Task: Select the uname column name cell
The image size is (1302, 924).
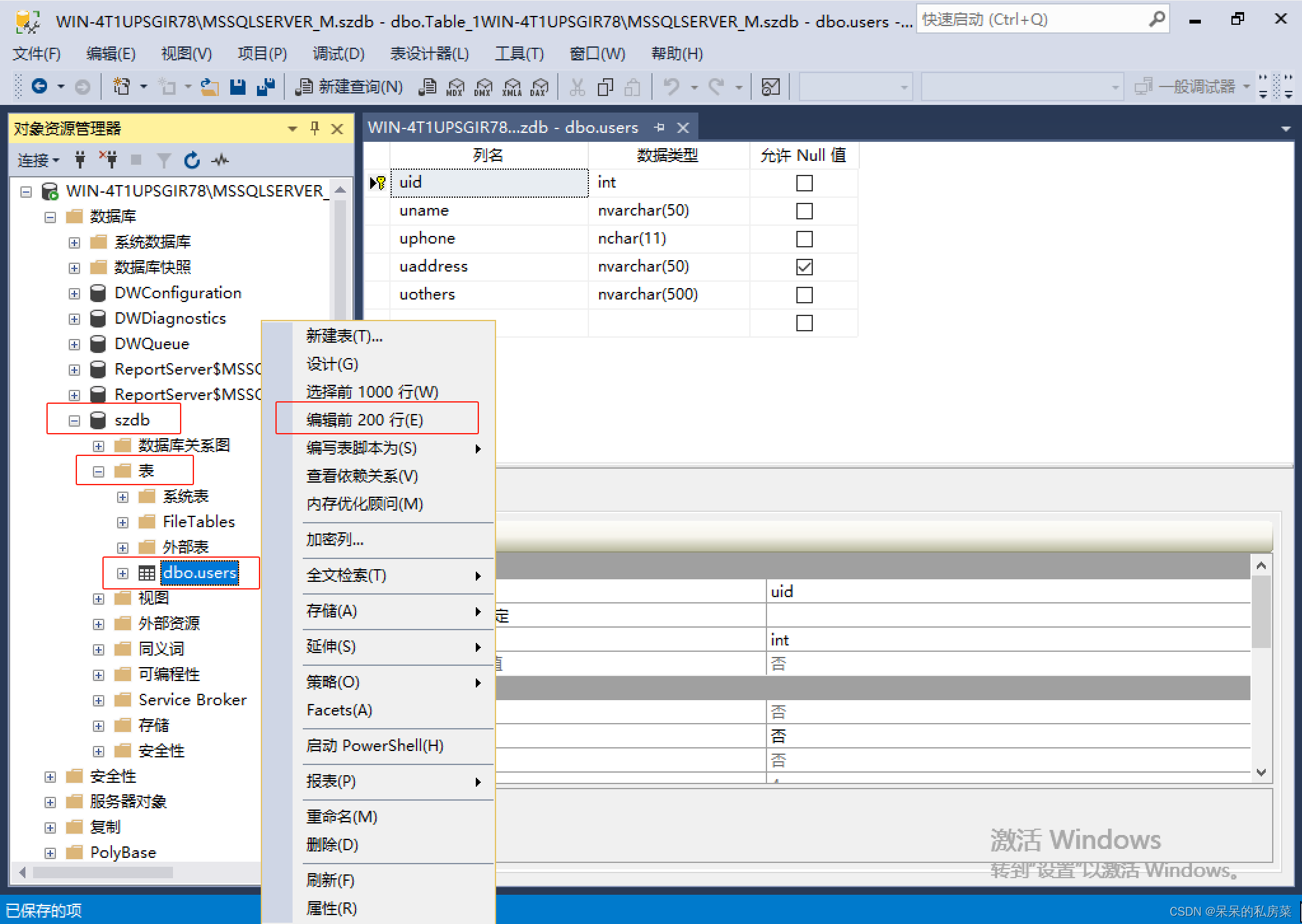Action: click(489, 210)
